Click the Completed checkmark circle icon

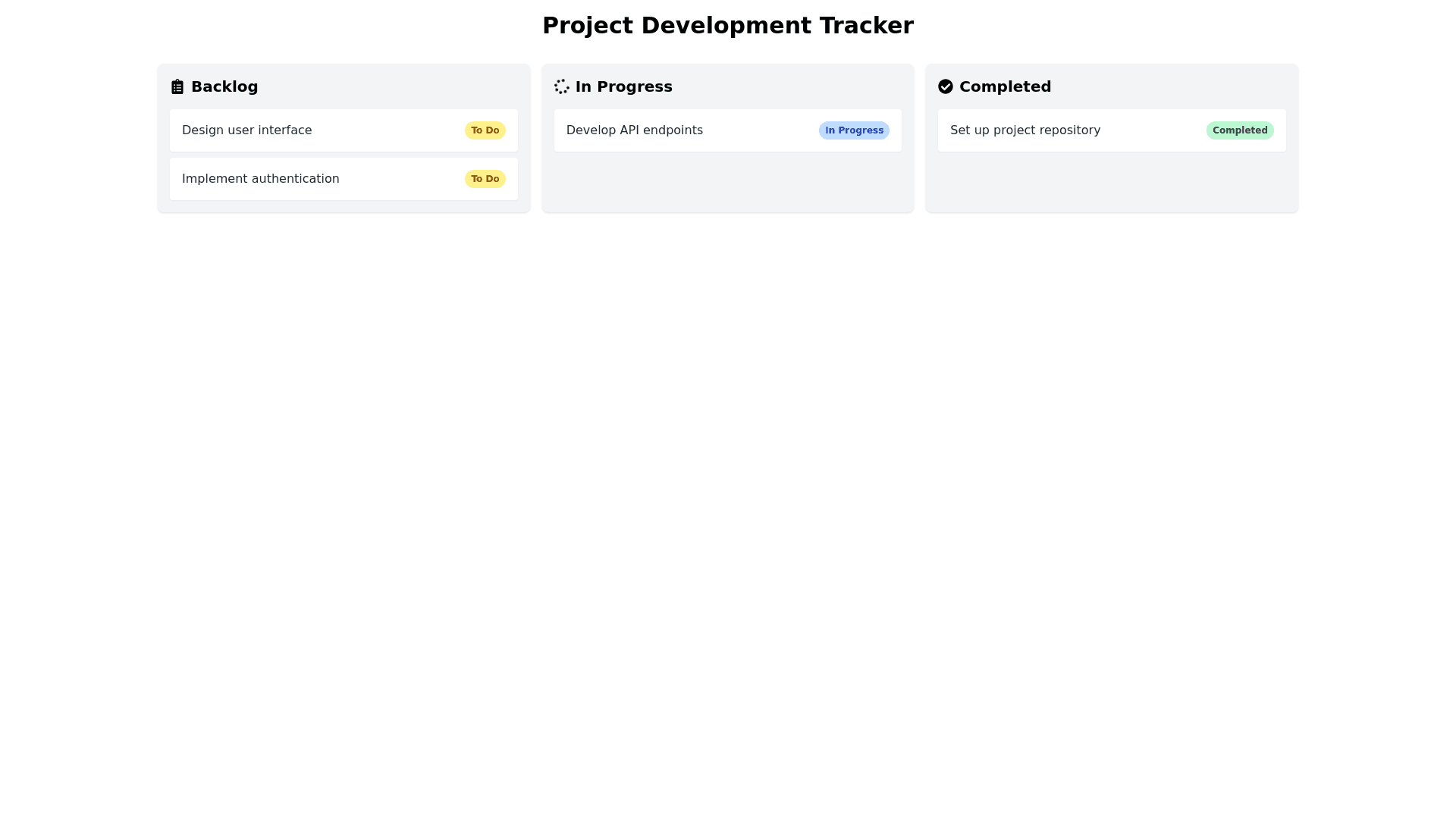point(945,87)
